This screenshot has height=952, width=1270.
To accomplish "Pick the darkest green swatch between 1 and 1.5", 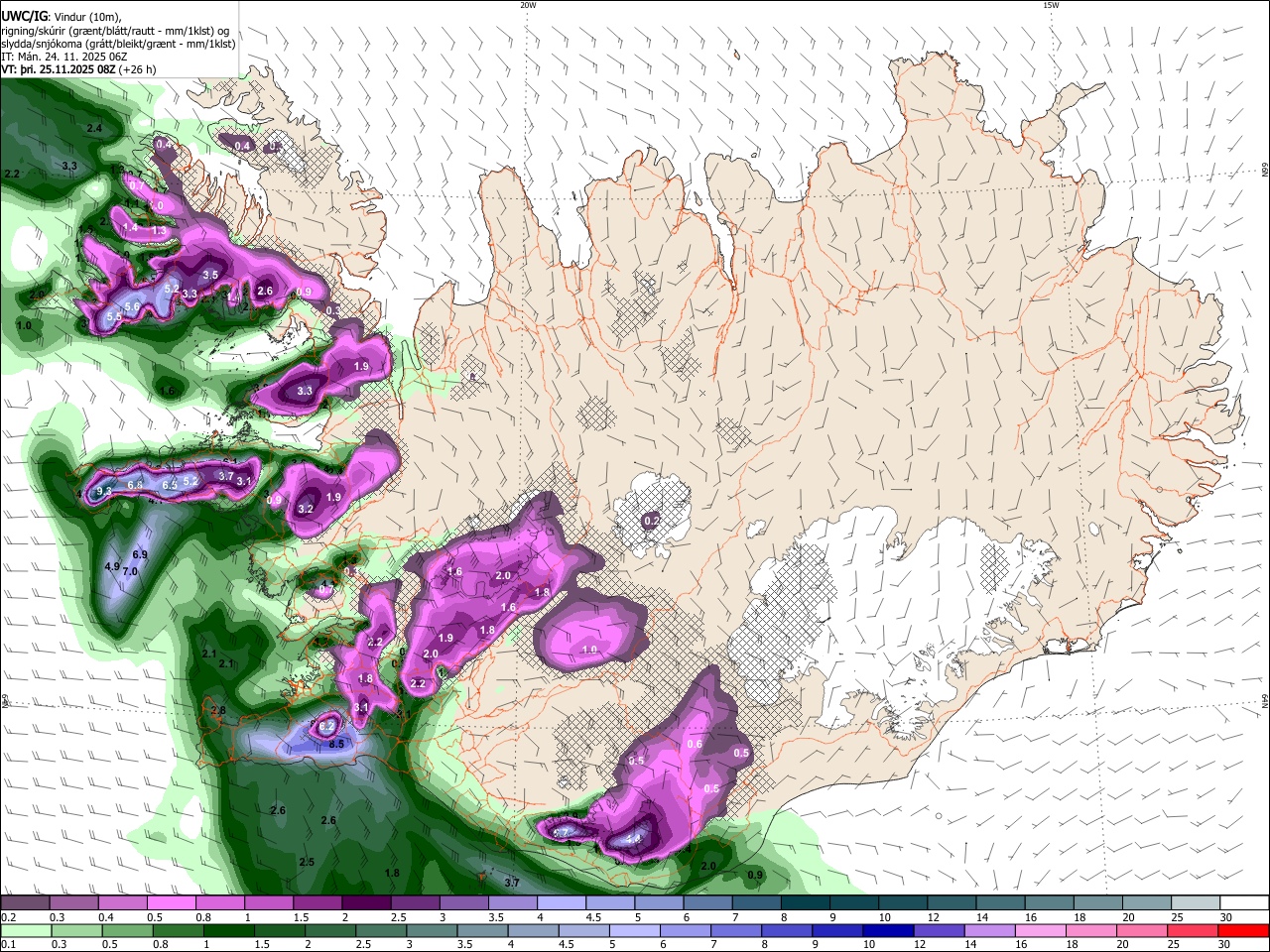I will 227,930.
